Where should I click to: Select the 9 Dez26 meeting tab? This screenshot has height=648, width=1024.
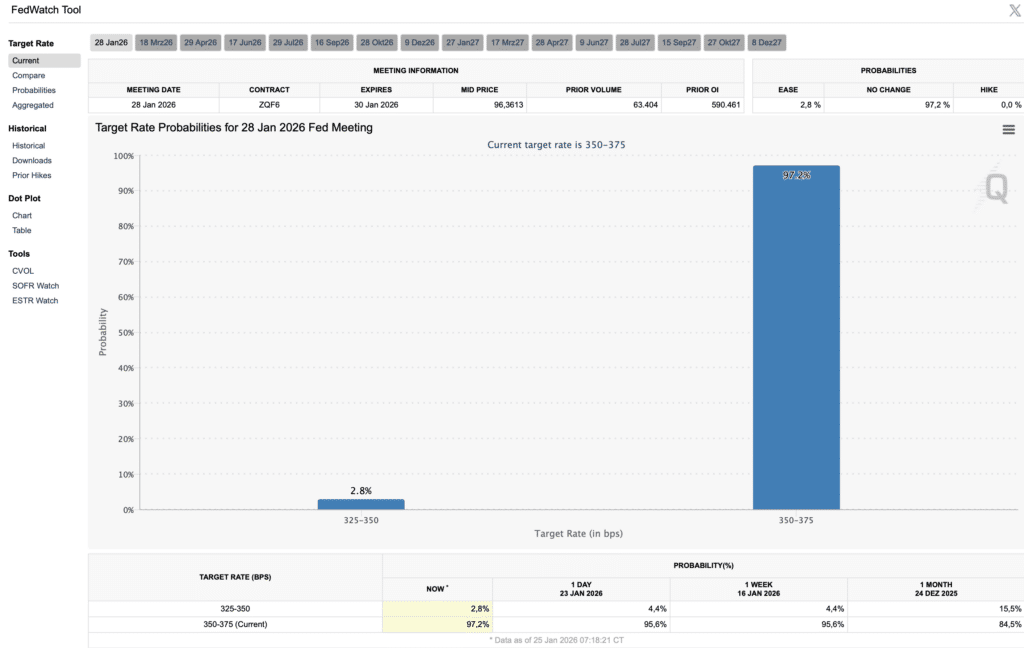click(419, 42)
